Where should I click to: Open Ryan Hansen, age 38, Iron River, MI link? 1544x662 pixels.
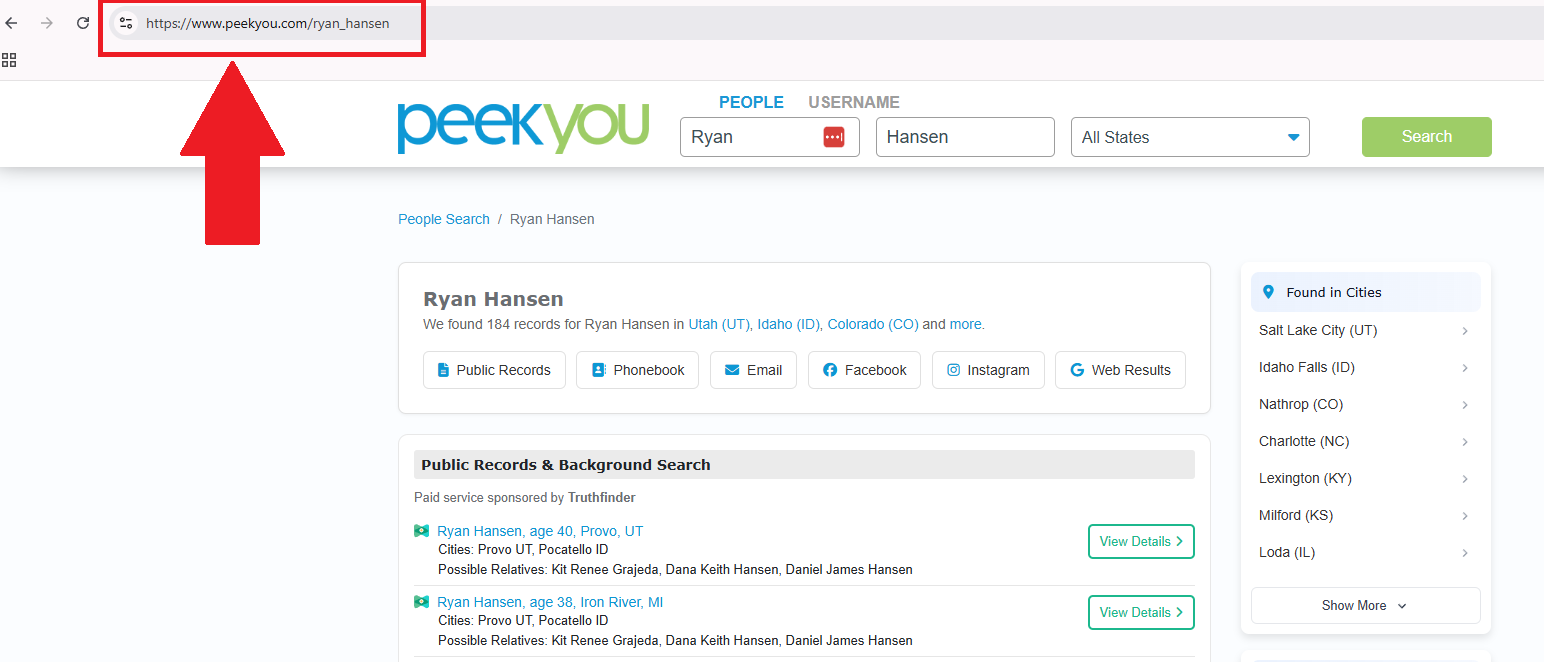(x=550, y=602)
